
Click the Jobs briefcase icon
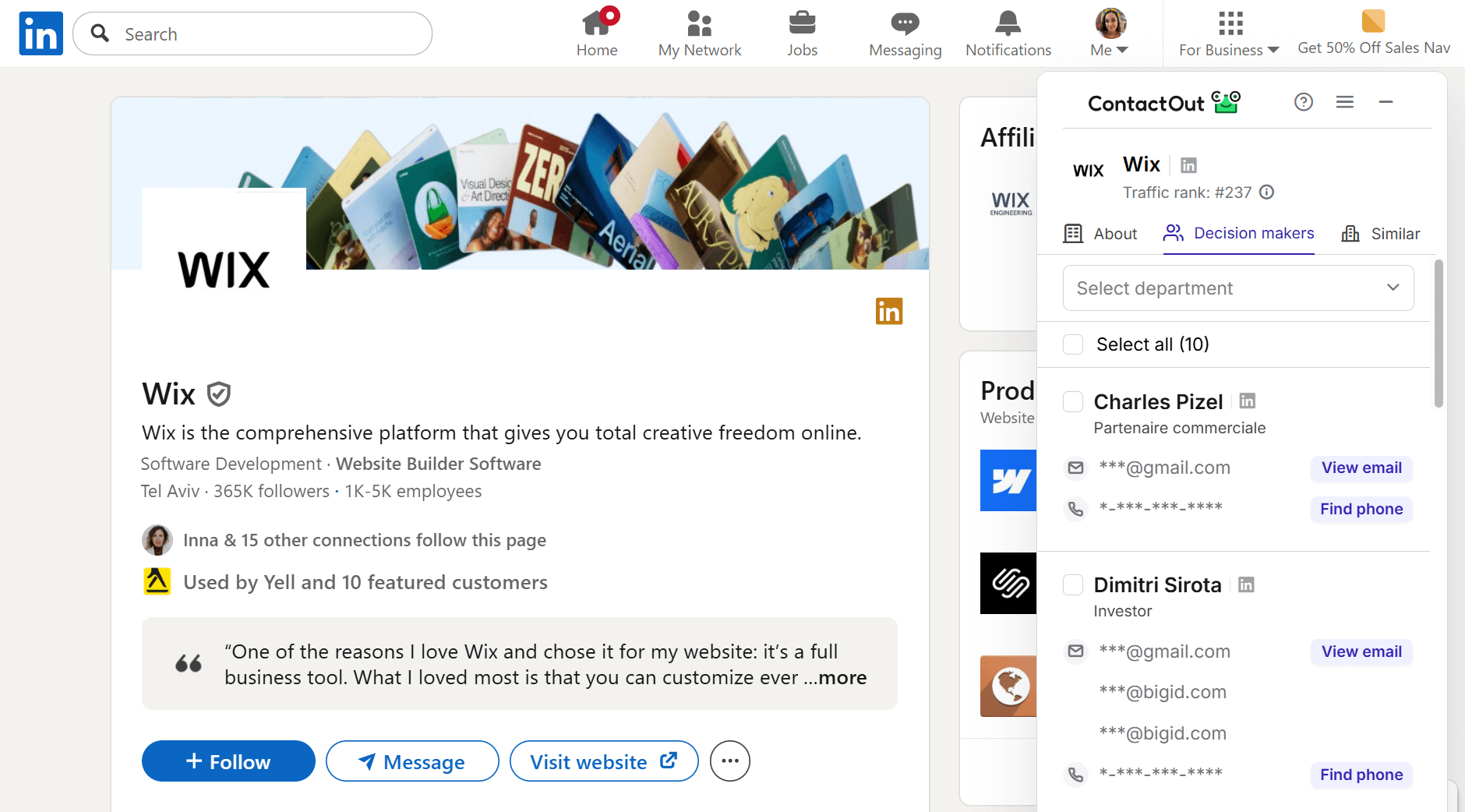click(802, 24)
